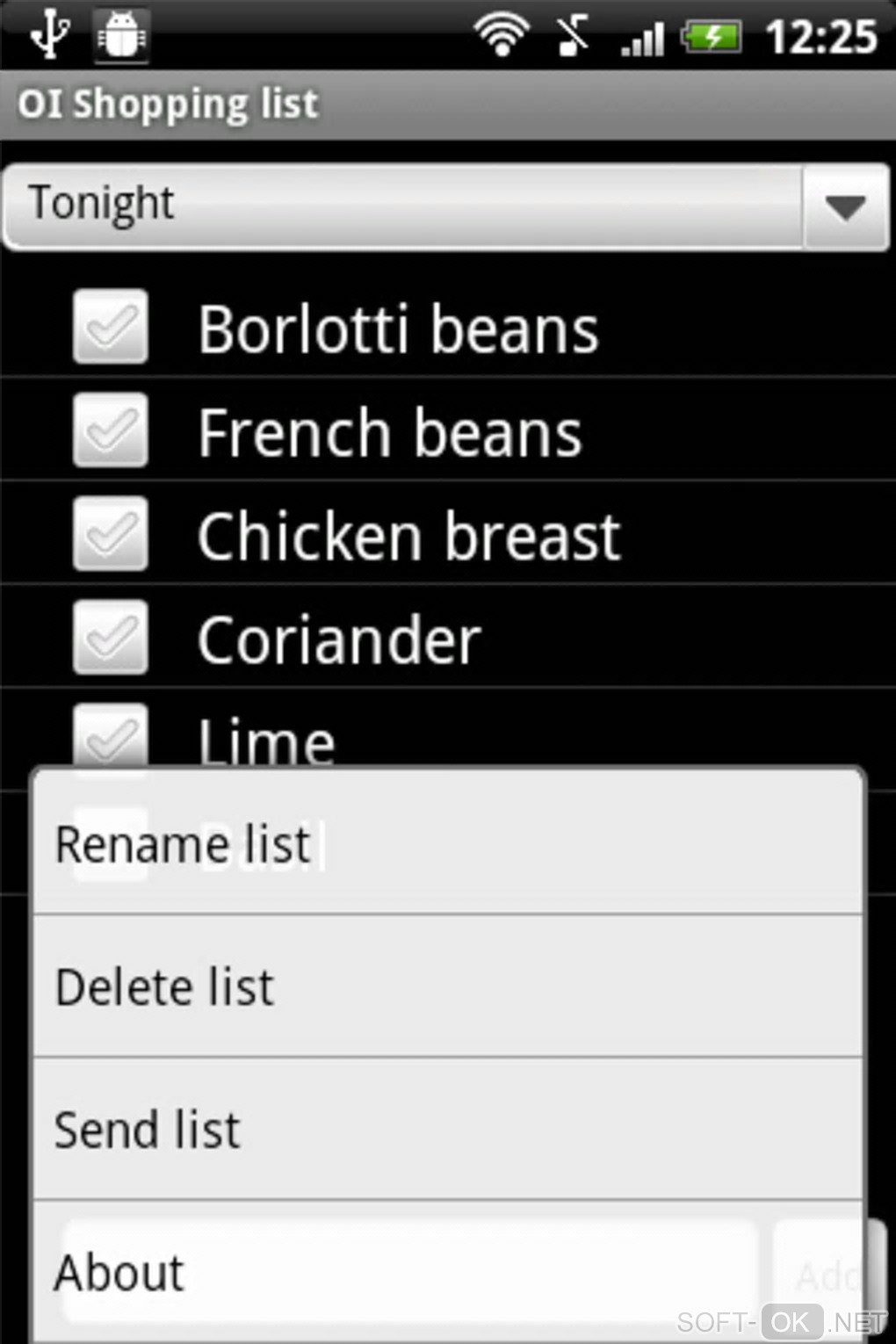This screenshot has width=896, height=1344.
Task: Select Delete list menu option
Action: coord(448,986)
